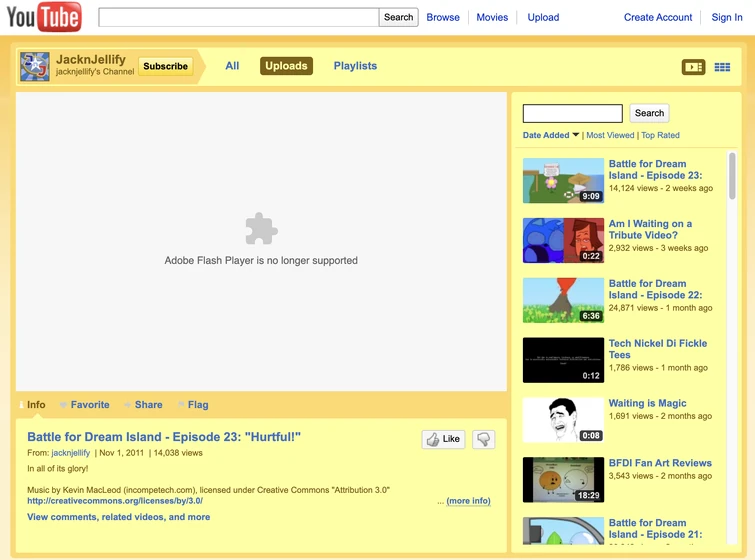Open BFDI Fan Art Reviews thumbnail 18:29
This screenshot has width=755, height=560.
click(x=563, y=480)
